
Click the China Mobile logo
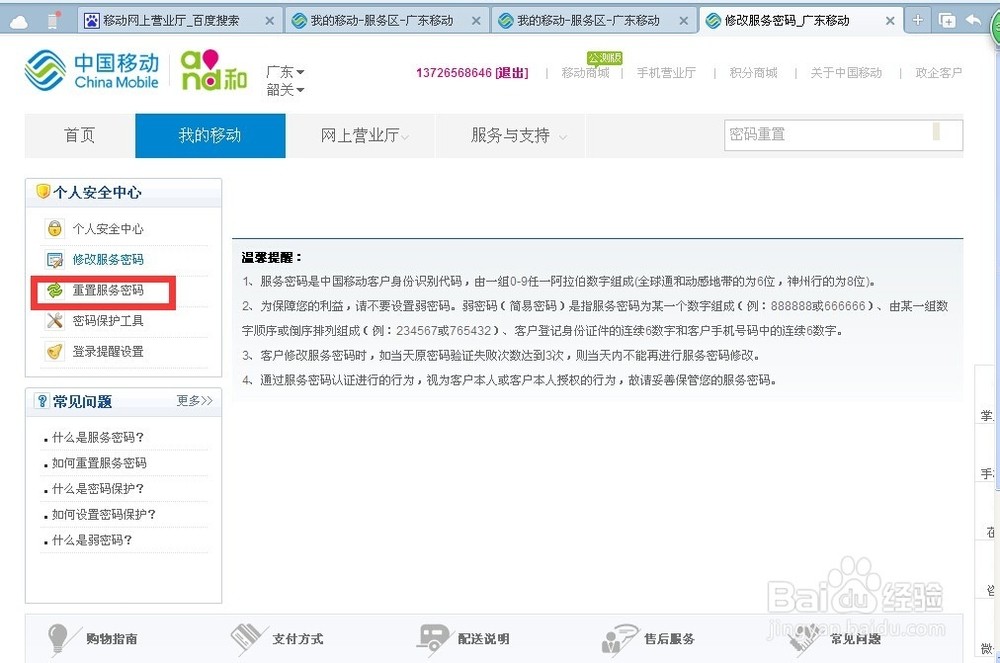92,70
